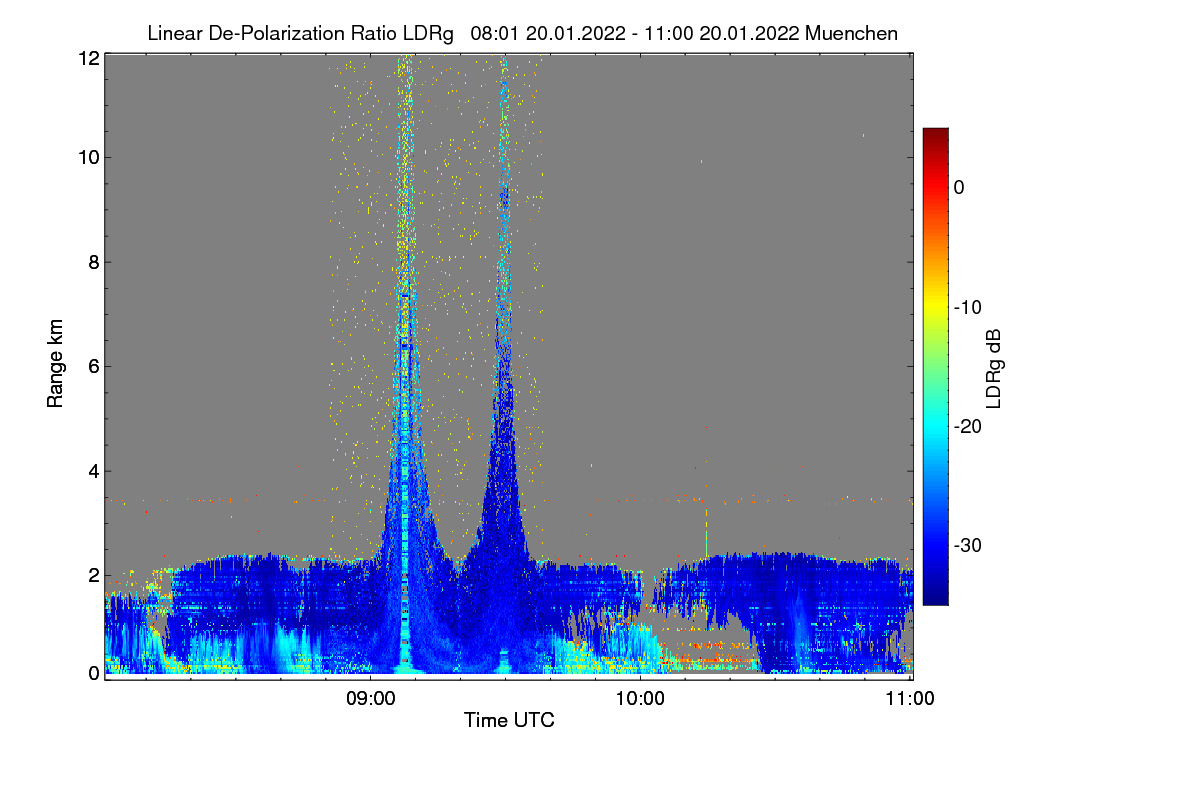1200x800 pixels.
Task: Click the '4' range tick label
Action: point(93,471)
